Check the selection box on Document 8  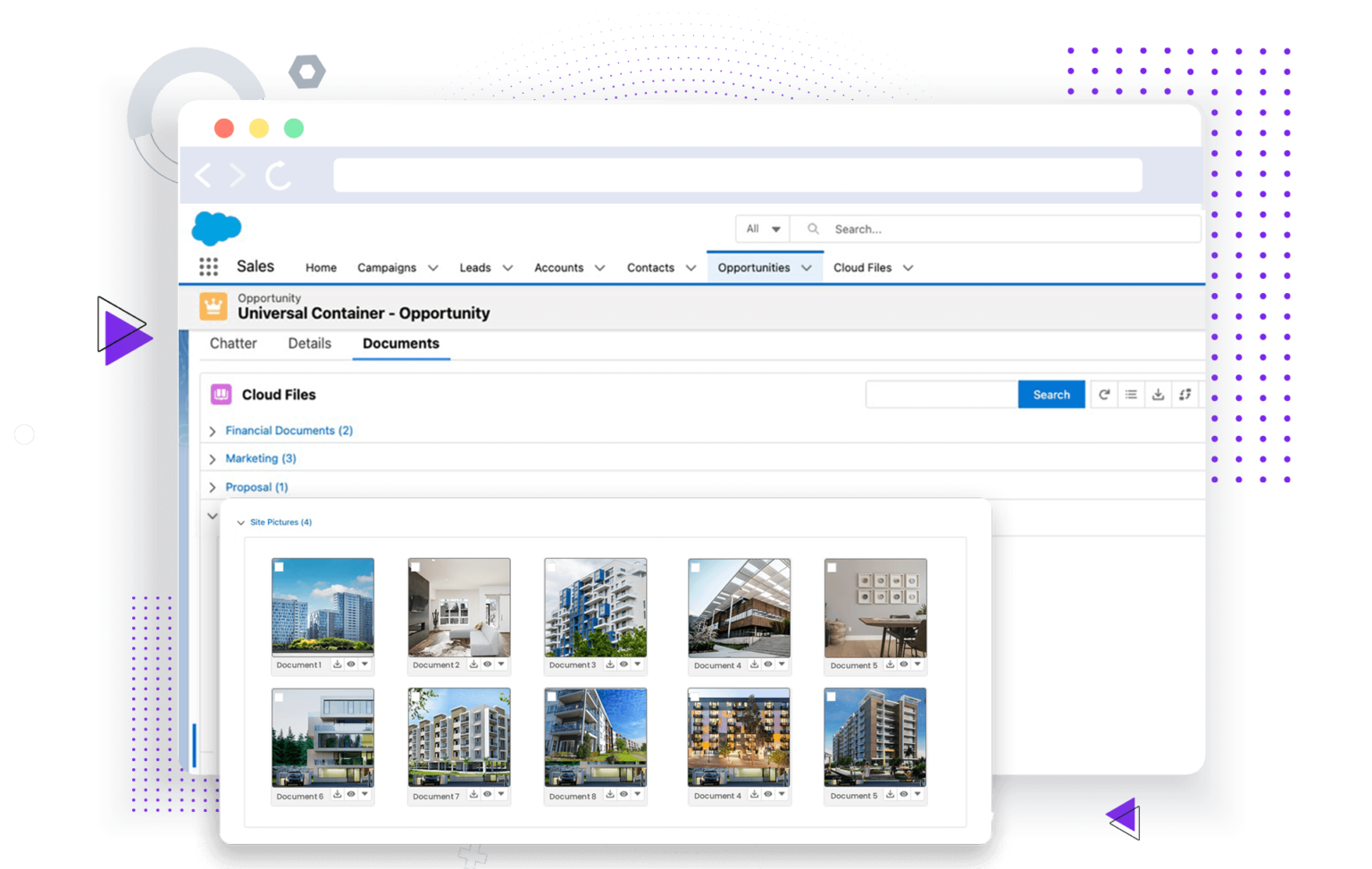[551, 698]
